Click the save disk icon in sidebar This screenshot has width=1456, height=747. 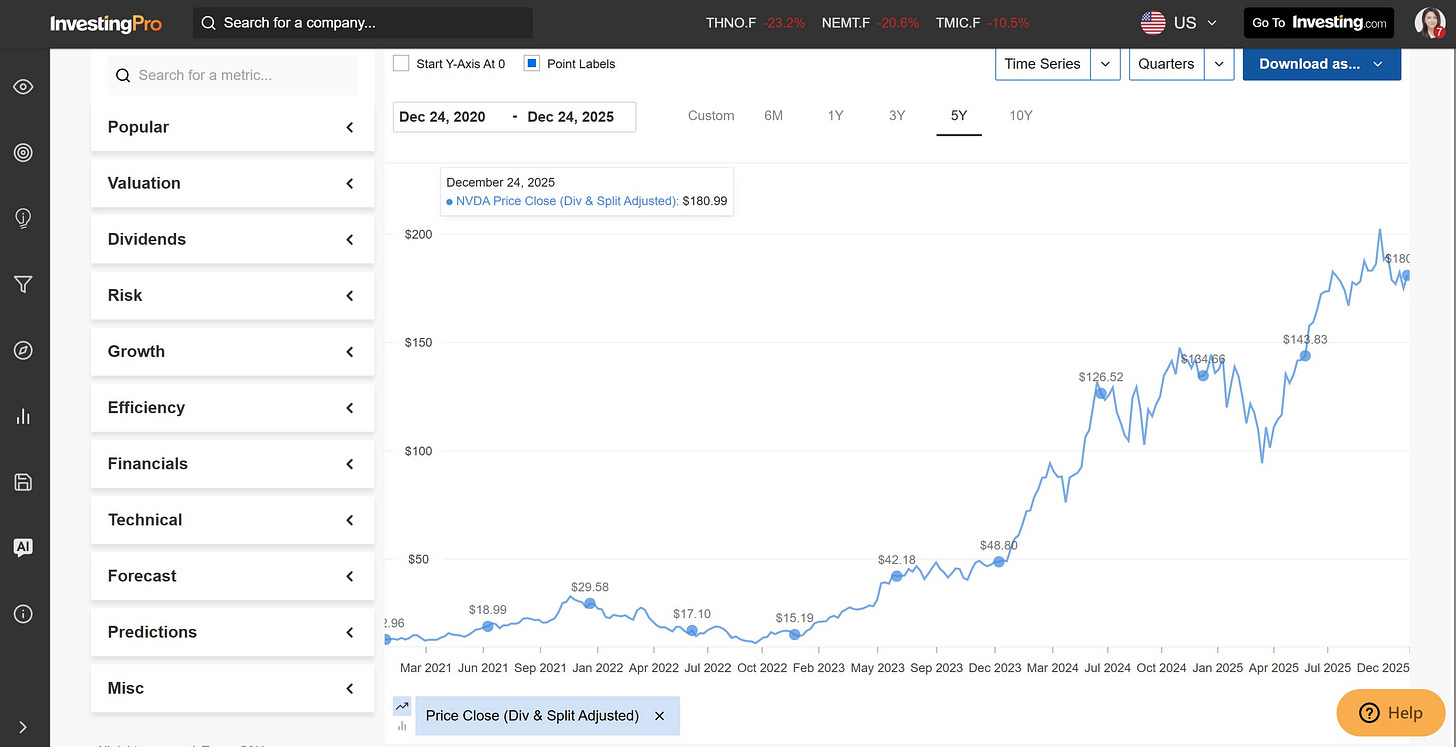click(x=24, y=482)
